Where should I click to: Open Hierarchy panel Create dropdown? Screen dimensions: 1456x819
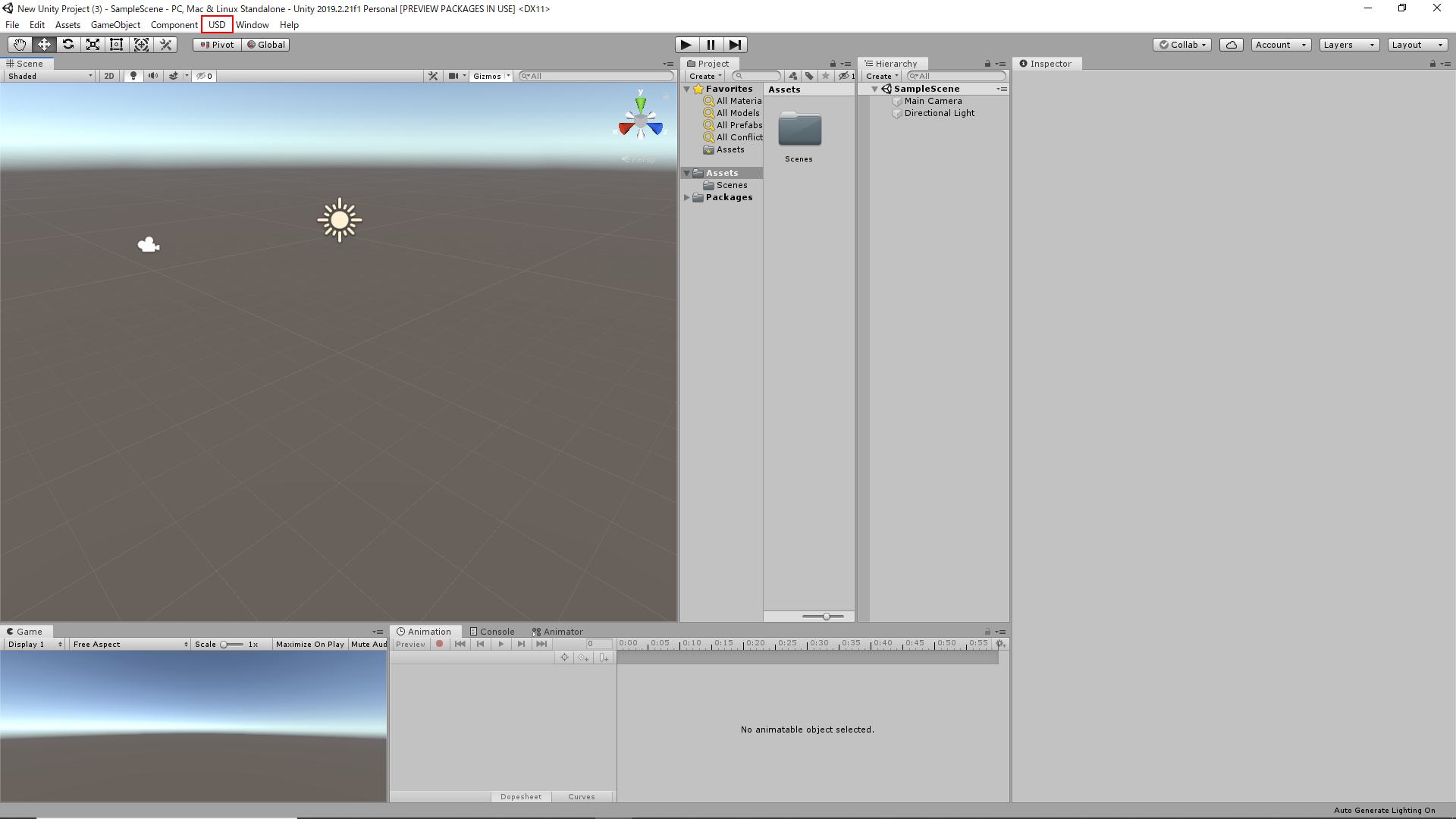click(882, 76)
